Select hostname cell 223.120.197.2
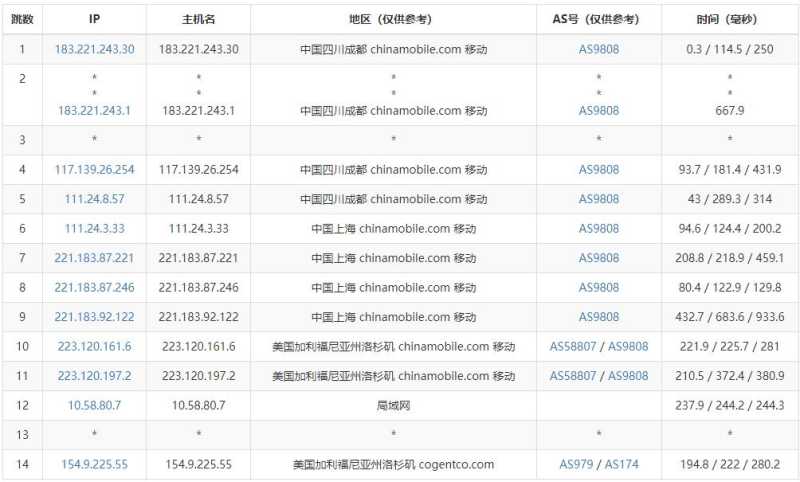Image resolution: width=800 pixels, height=482 pixels. [x=198, y=376]
